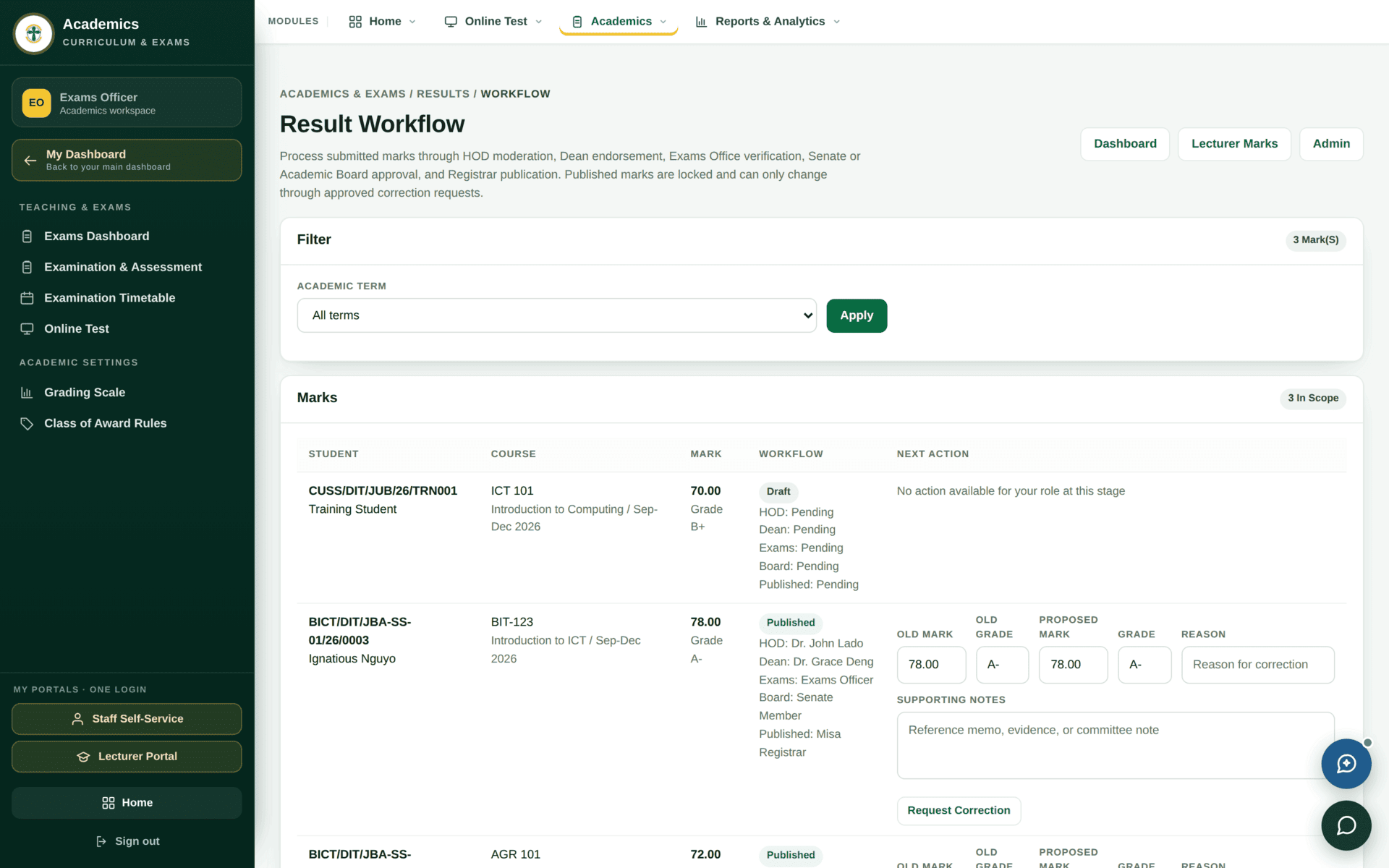Click the 3 Mark(S) count badge
The image size is (1389, 868).
(1315, 240)
